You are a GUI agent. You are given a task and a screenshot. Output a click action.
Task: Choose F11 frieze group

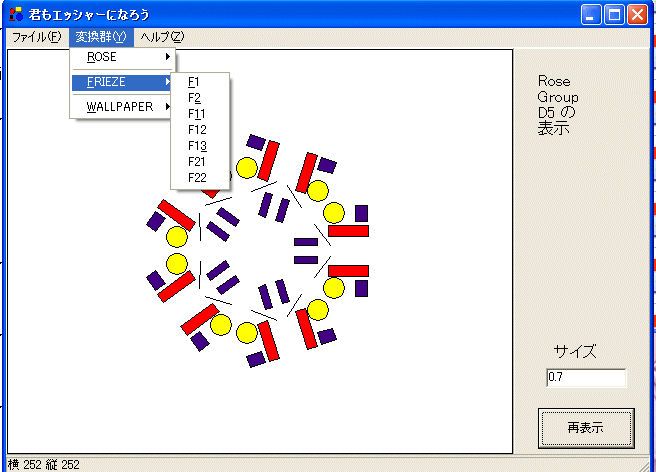point(200,114)
